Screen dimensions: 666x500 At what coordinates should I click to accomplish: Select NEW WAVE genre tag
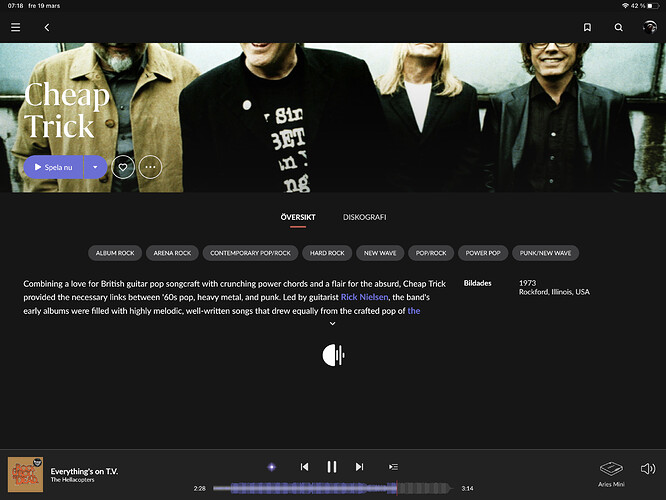pyautogui.click(x=380, y=253)
